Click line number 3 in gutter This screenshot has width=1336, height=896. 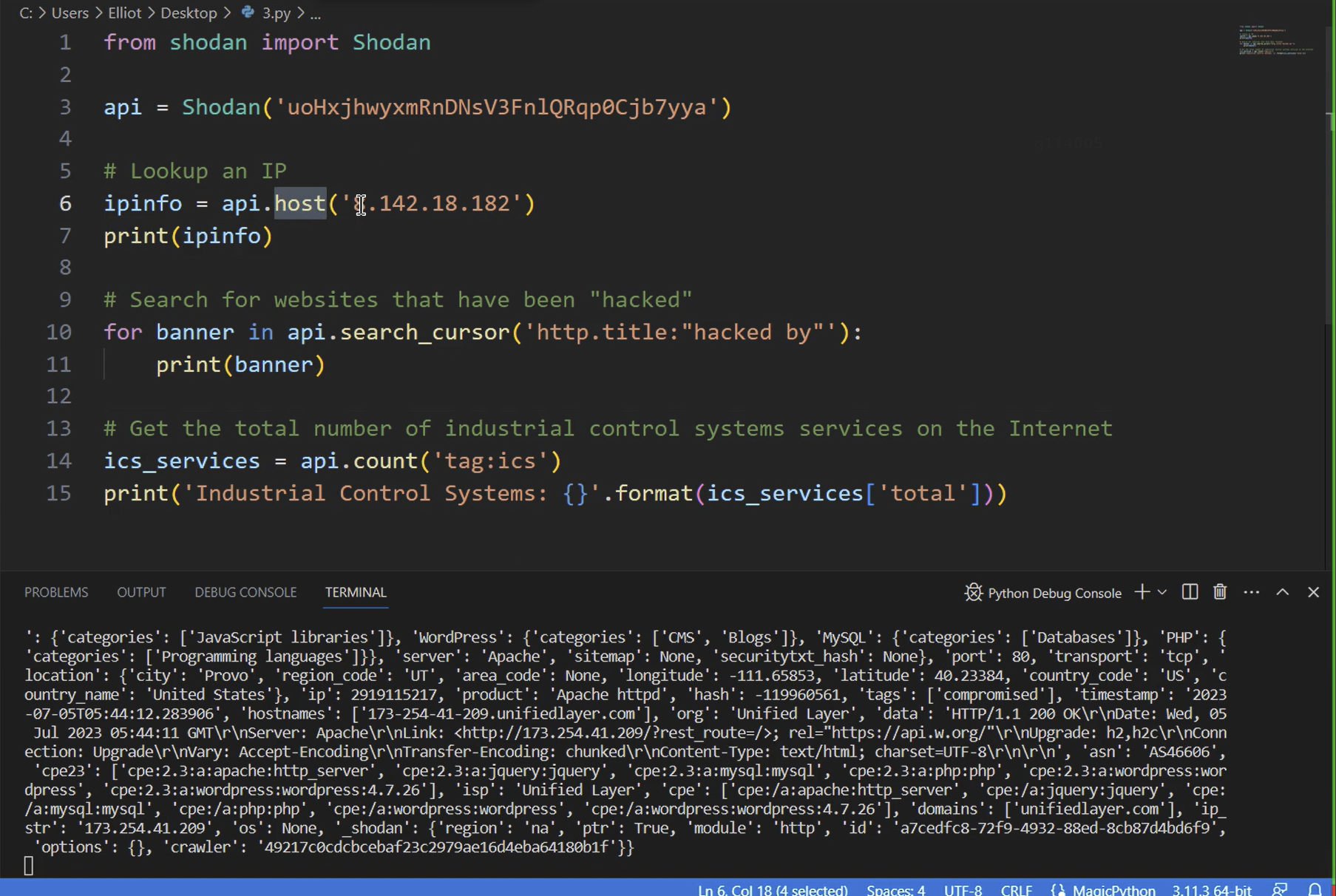[x=65, y=107]
